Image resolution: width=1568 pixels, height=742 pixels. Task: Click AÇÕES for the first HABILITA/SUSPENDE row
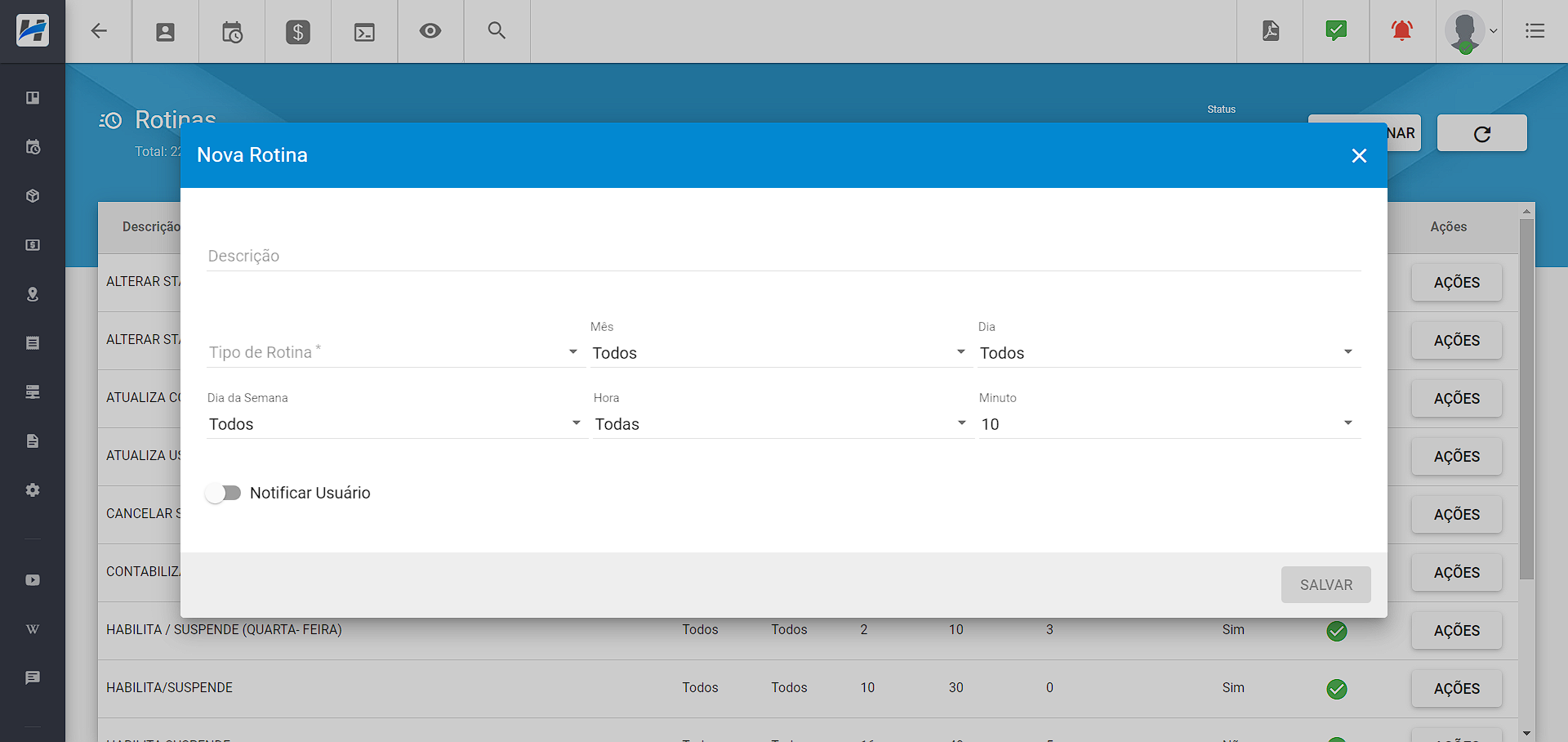[x=1457, y=689]
